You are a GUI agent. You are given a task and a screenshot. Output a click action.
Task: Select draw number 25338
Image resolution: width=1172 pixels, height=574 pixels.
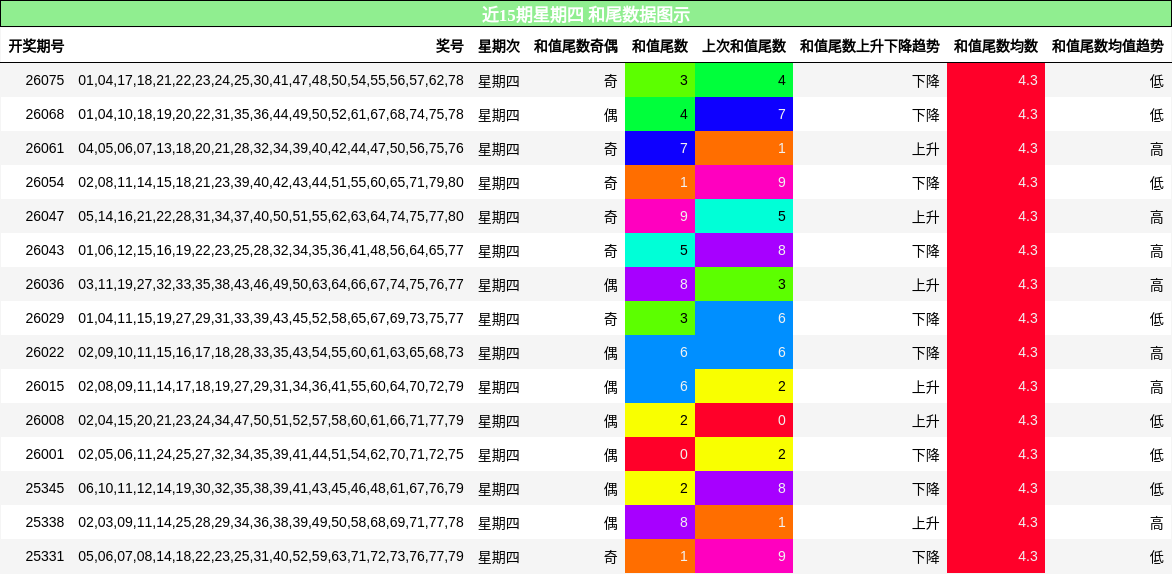(45, 522)
